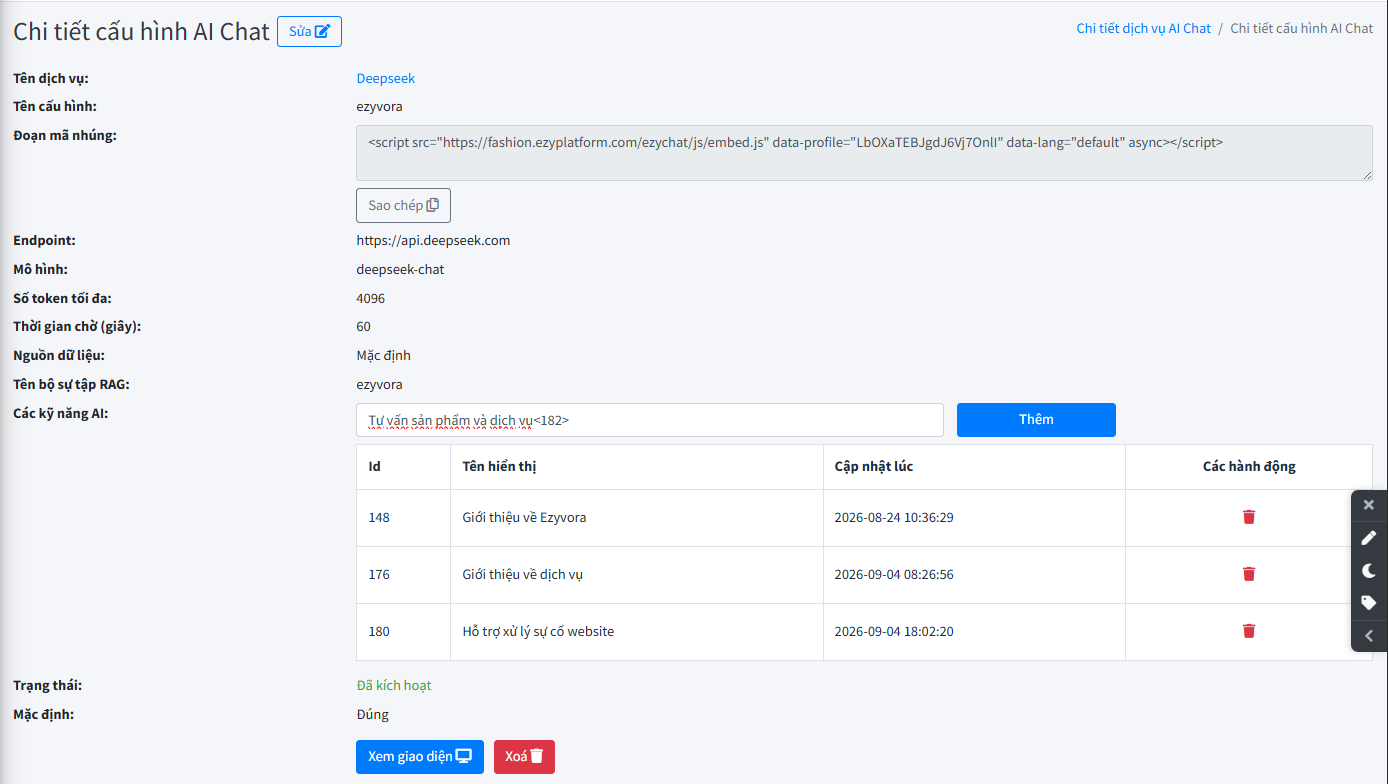
Task: Click the Thêm button to add skill
Action: point(1036,420)
